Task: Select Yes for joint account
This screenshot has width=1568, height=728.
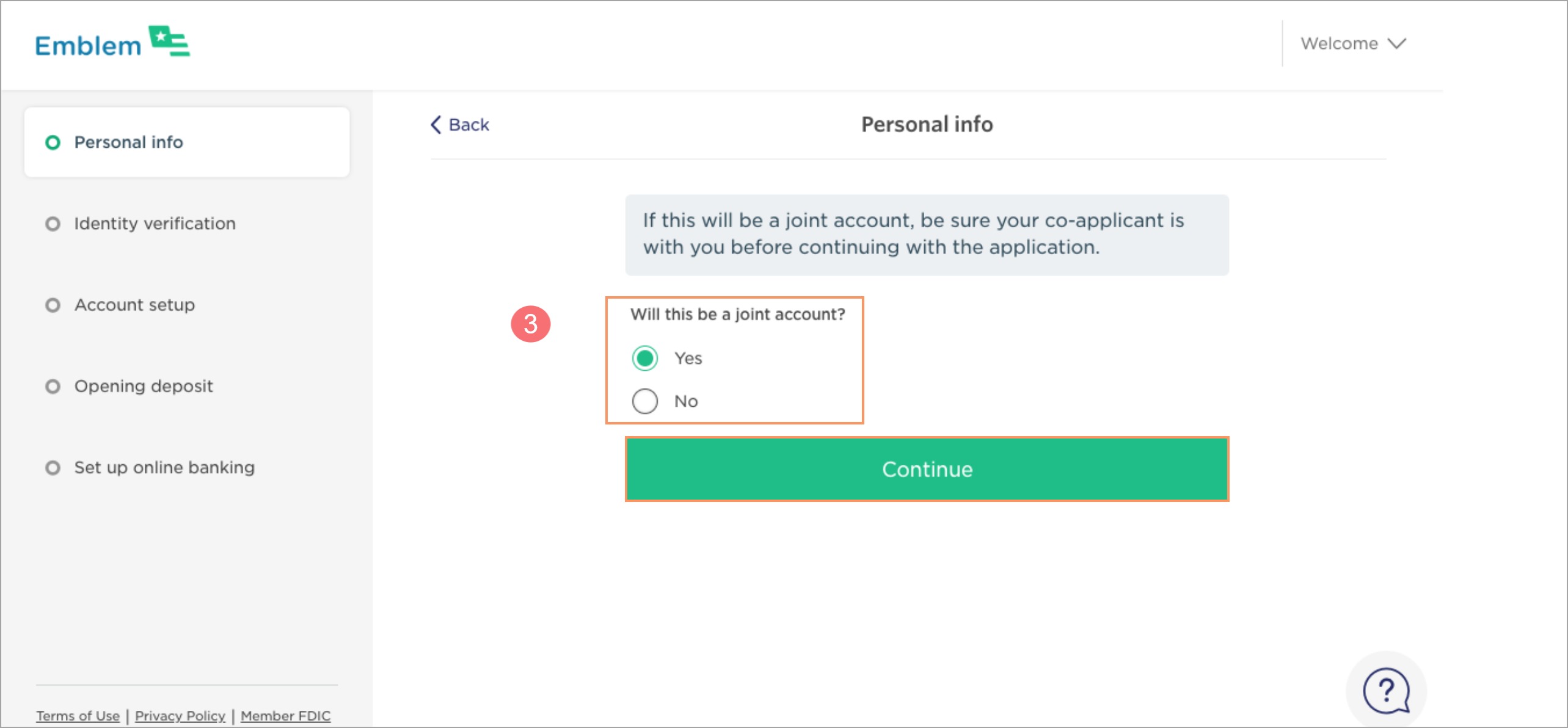Action: coord(645,358)
